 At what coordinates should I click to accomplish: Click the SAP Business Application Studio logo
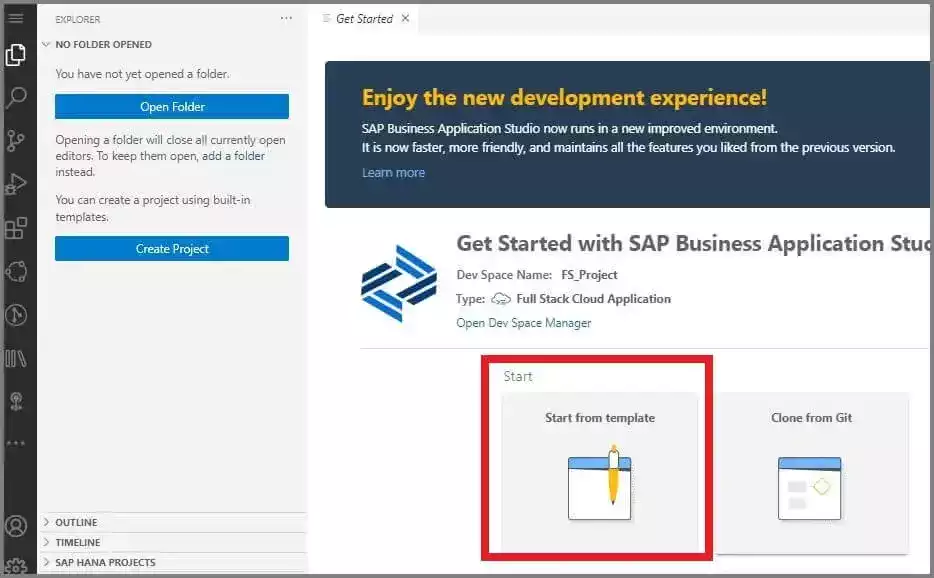coord(398,284)
